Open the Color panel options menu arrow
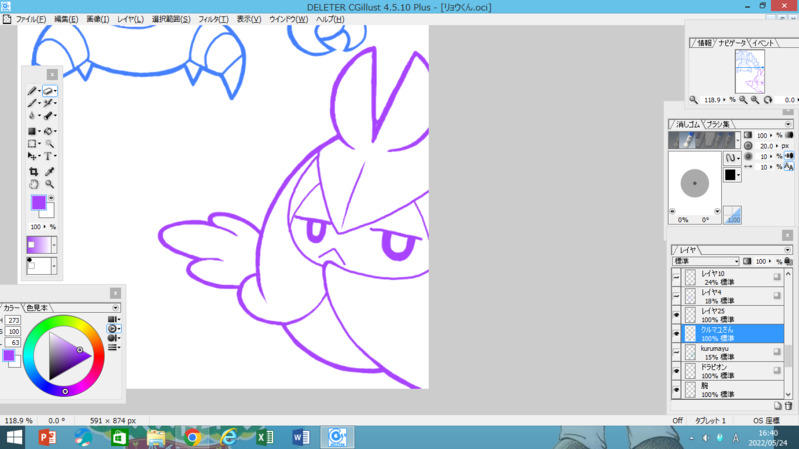The height and width of the screenshot is (449, 799). pos(115,308)
